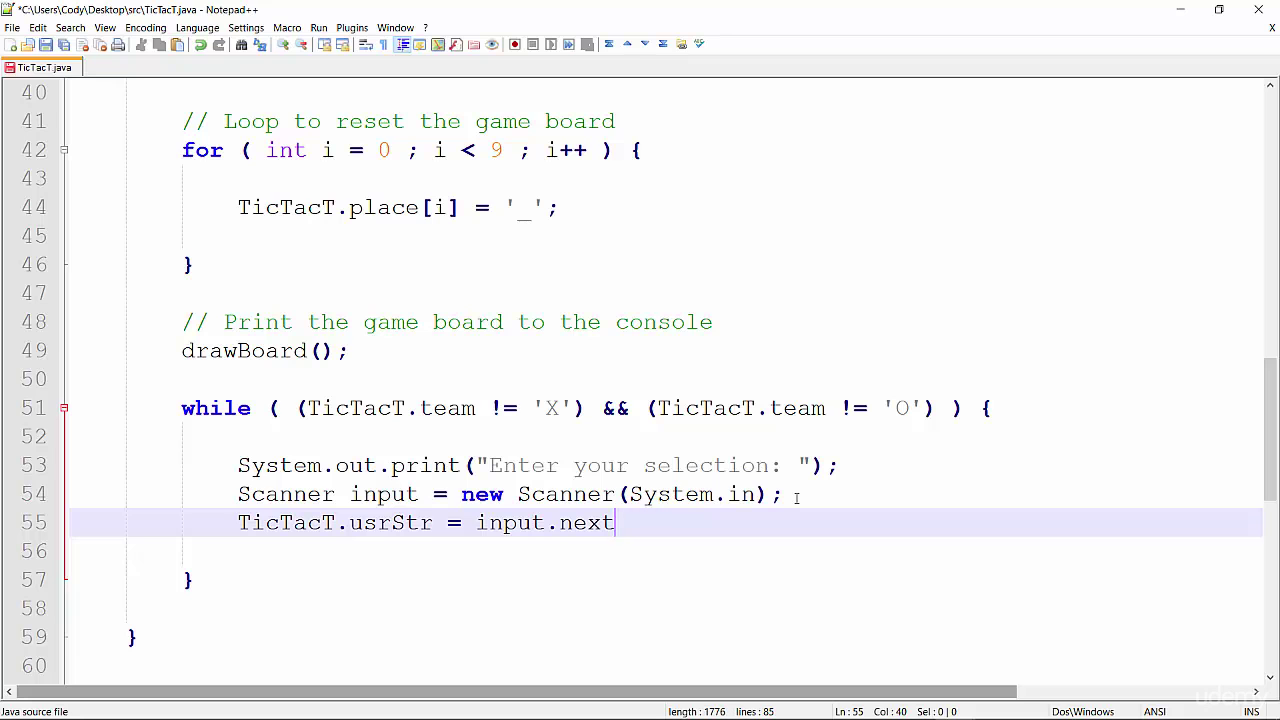
Task: Click 'ANSI' encoding in the status bar
Action: (1155, 712)
